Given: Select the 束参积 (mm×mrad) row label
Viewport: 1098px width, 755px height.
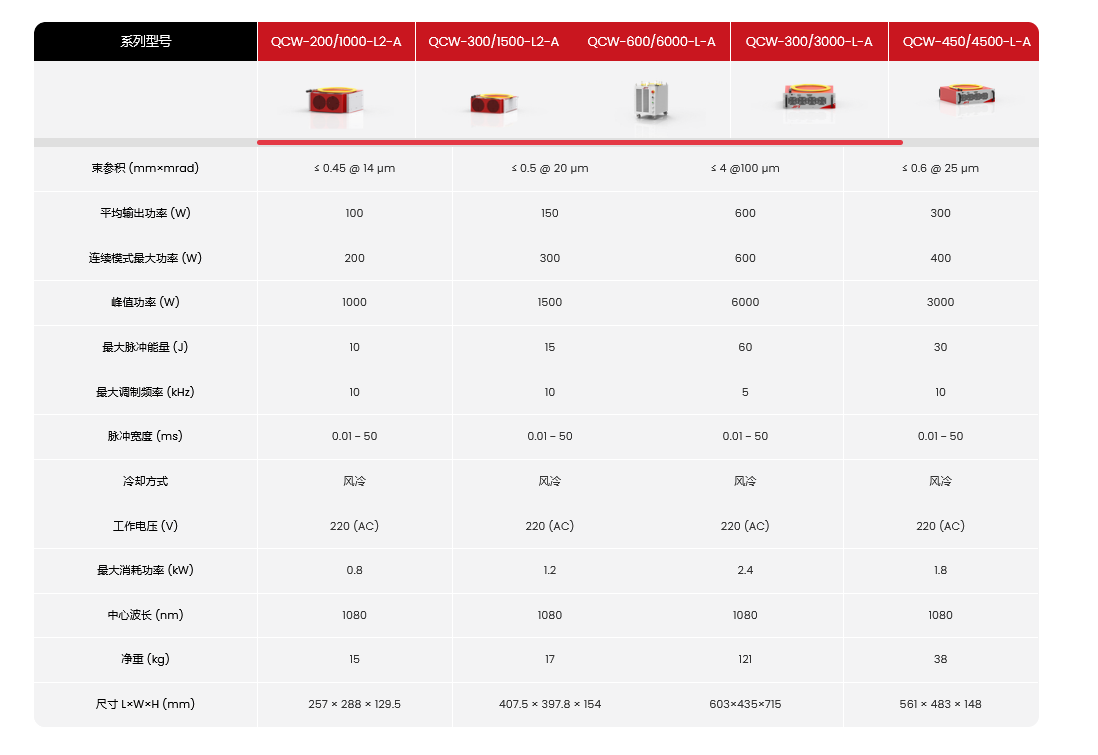Looking at the screenshot, I should (146, 168).
